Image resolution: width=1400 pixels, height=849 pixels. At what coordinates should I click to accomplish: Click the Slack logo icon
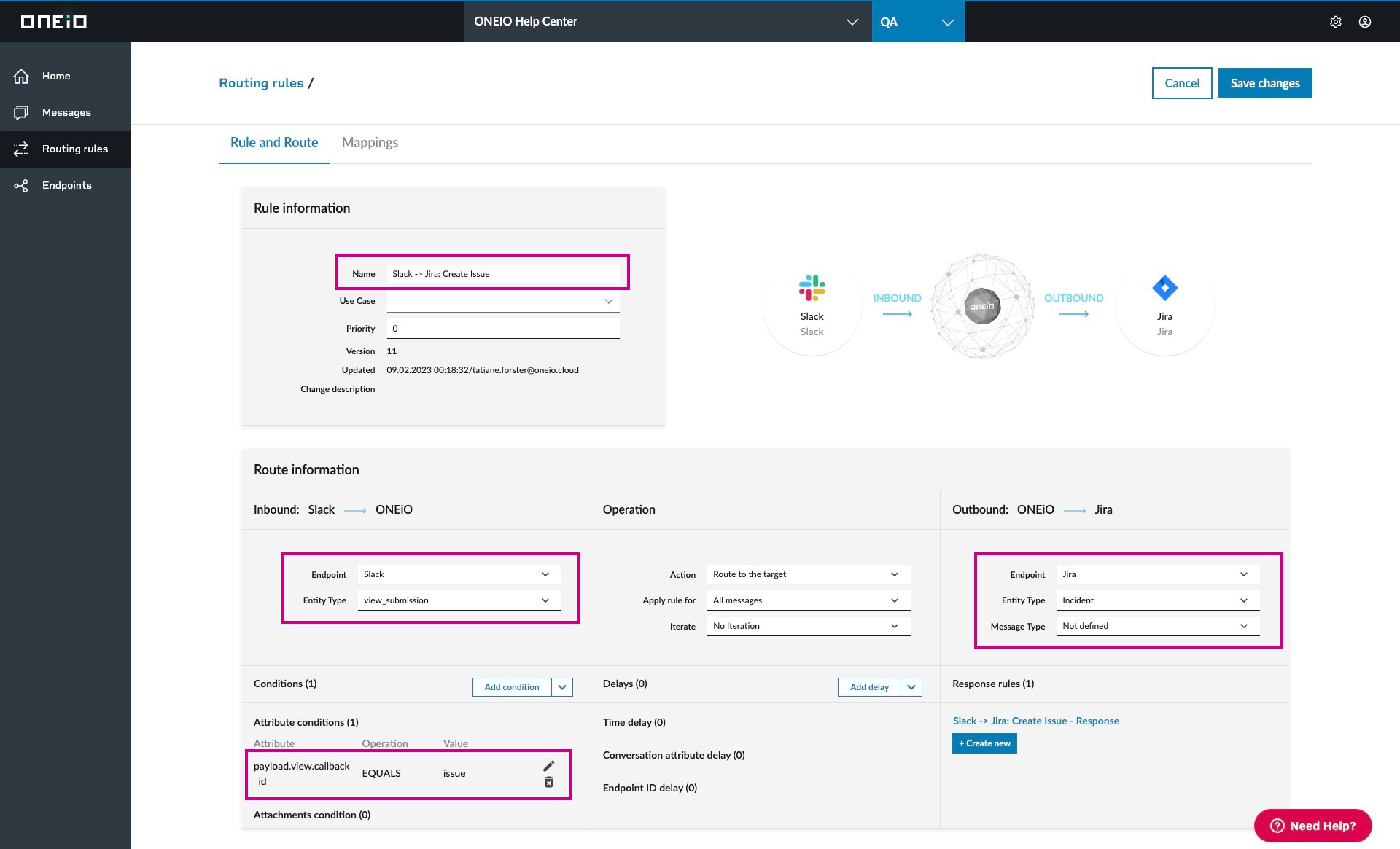[x=812, y=288]
